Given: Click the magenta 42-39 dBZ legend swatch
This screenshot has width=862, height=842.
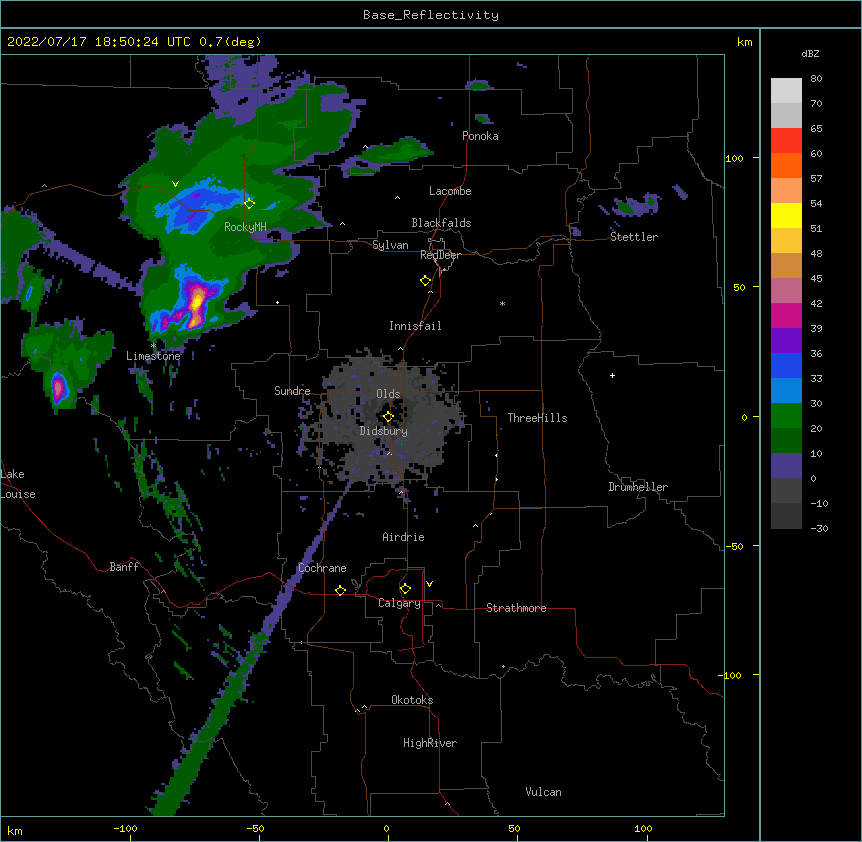Looking at the screenshot, I should click(x=786, y=315).
